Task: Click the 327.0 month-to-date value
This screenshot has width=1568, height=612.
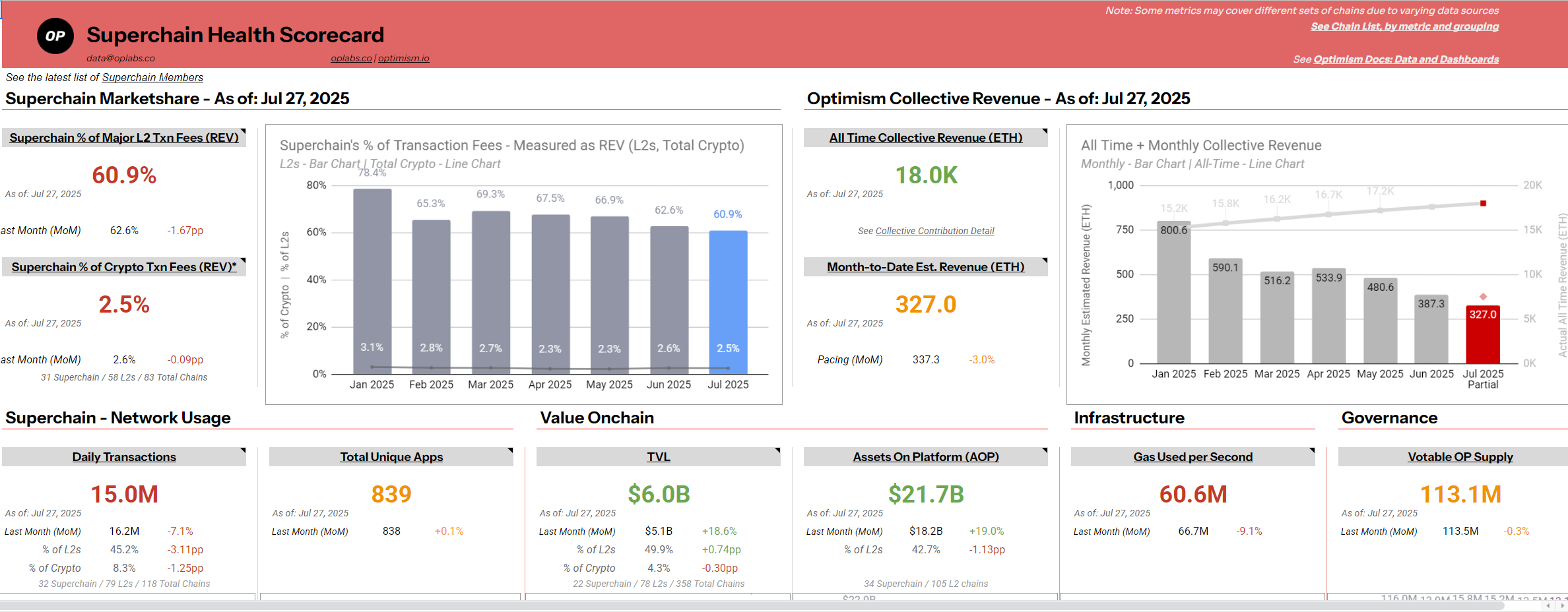Action: pyautogui.click(x=926, y=304)
